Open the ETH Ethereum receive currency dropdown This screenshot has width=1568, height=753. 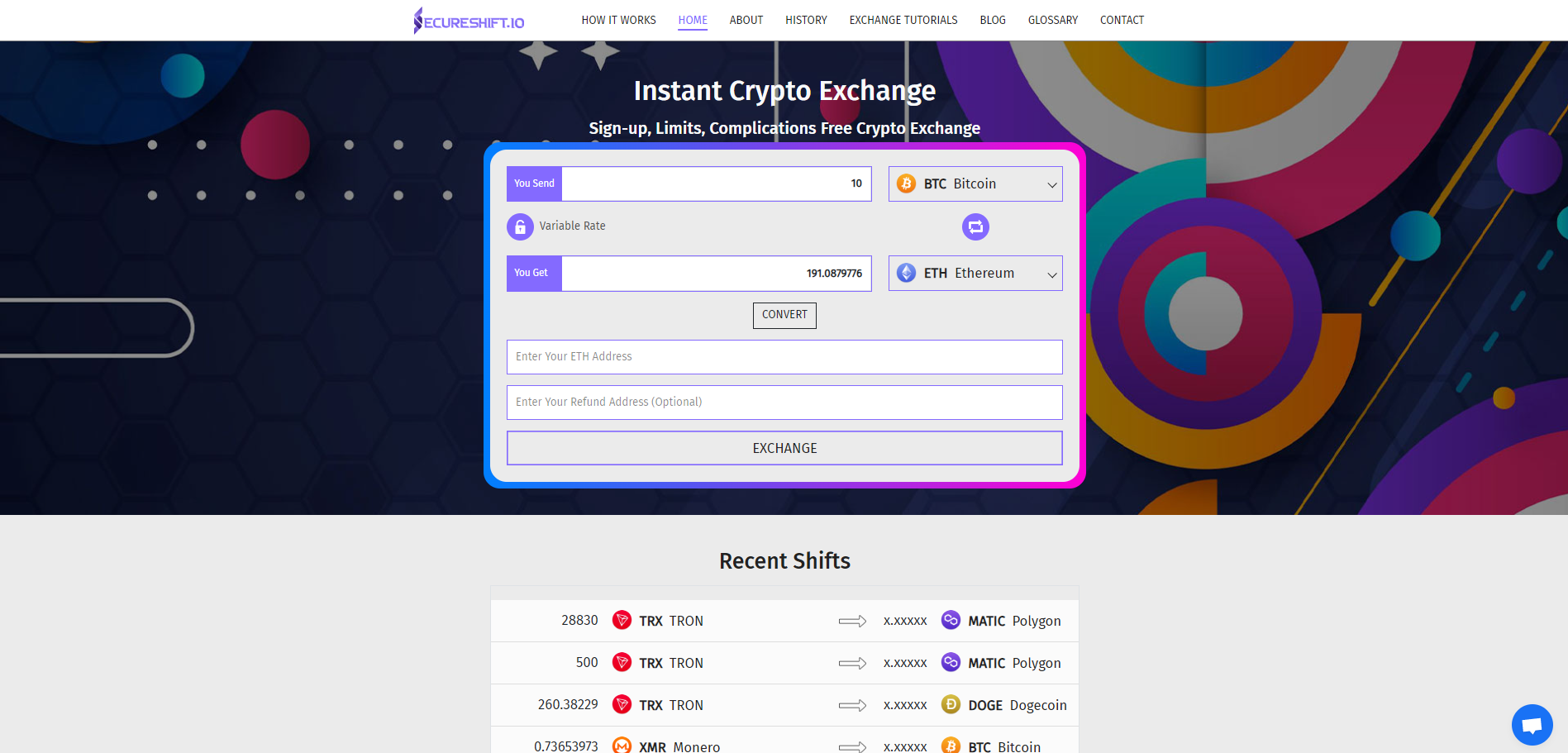(975, 273)
